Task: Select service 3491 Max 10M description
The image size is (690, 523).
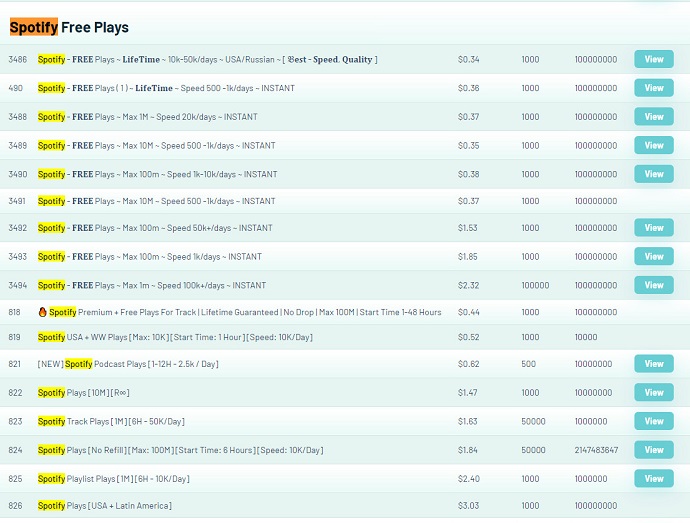Action: pos(156,201)
